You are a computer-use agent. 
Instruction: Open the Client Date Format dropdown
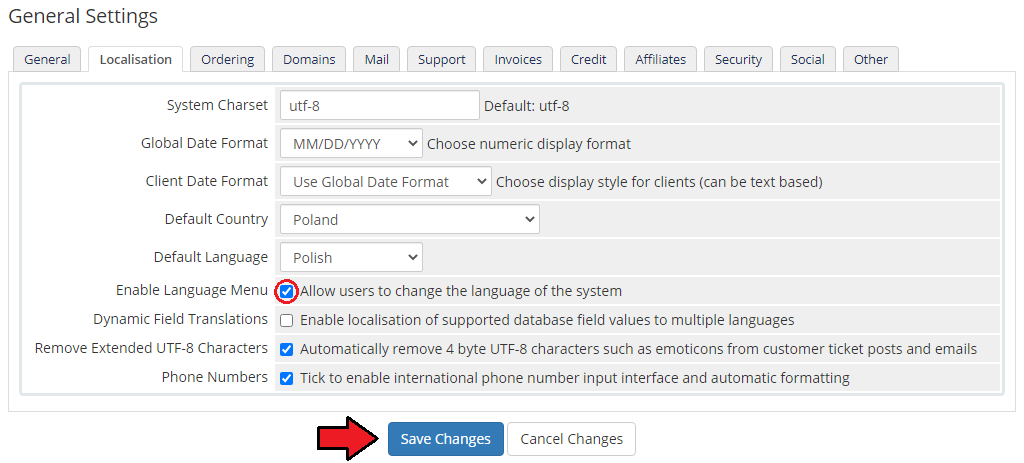pyautogui.click(x=386, y=182)
